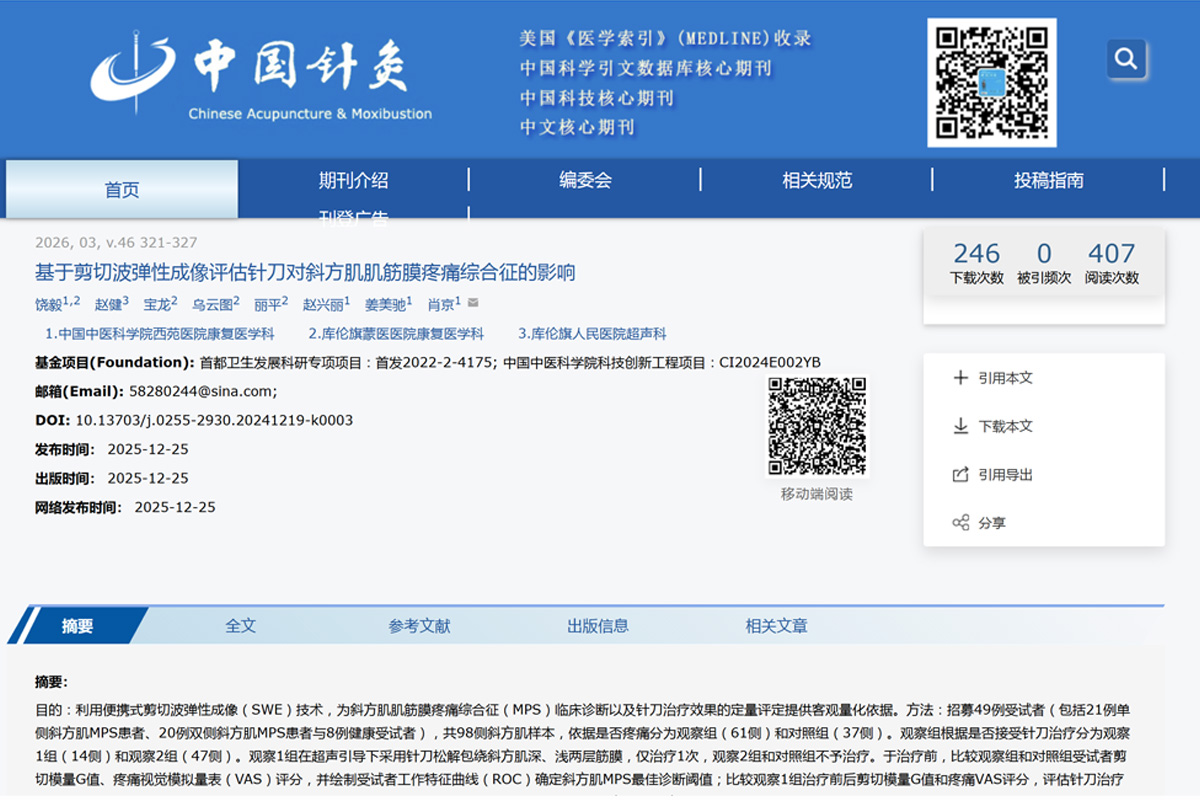Click the plus icon beside 引用本文
The image size is (1200, 800).
point(961,378)
